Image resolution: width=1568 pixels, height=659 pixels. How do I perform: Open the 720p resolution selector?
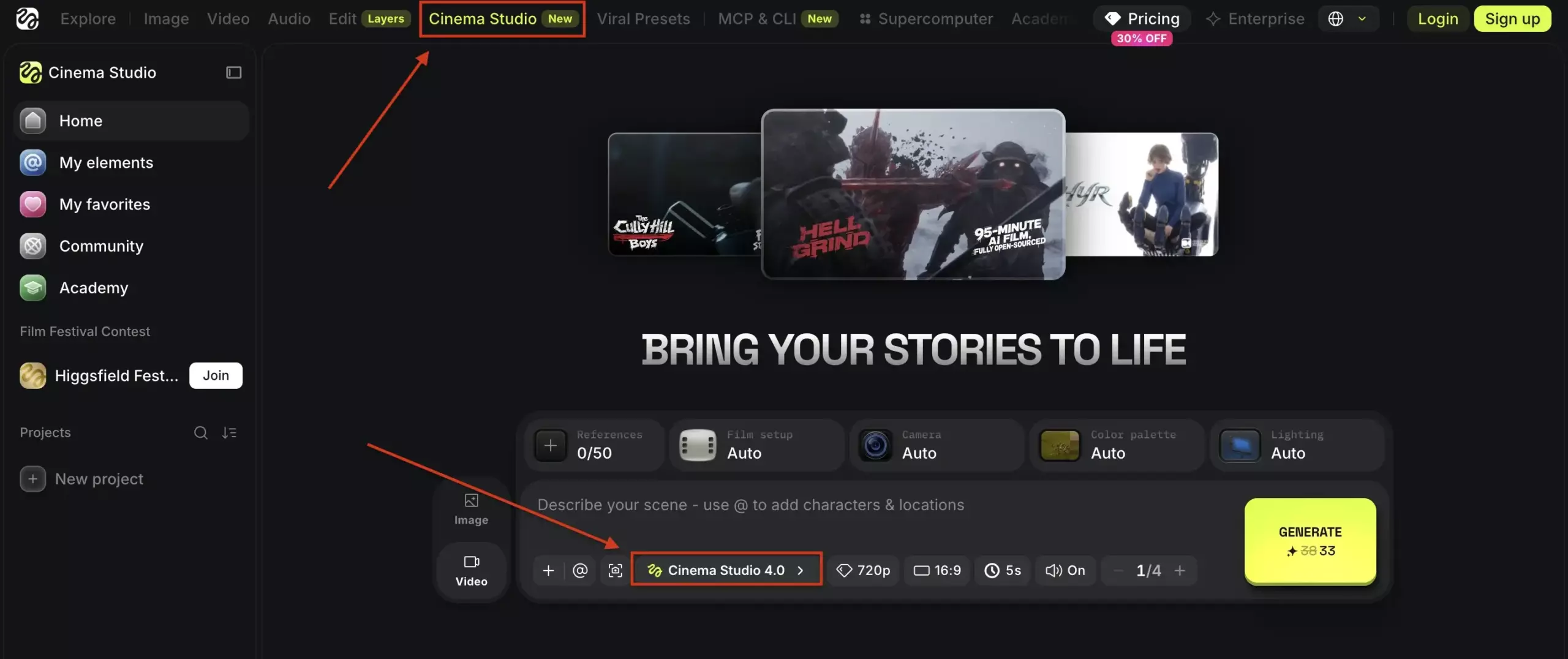863,571
